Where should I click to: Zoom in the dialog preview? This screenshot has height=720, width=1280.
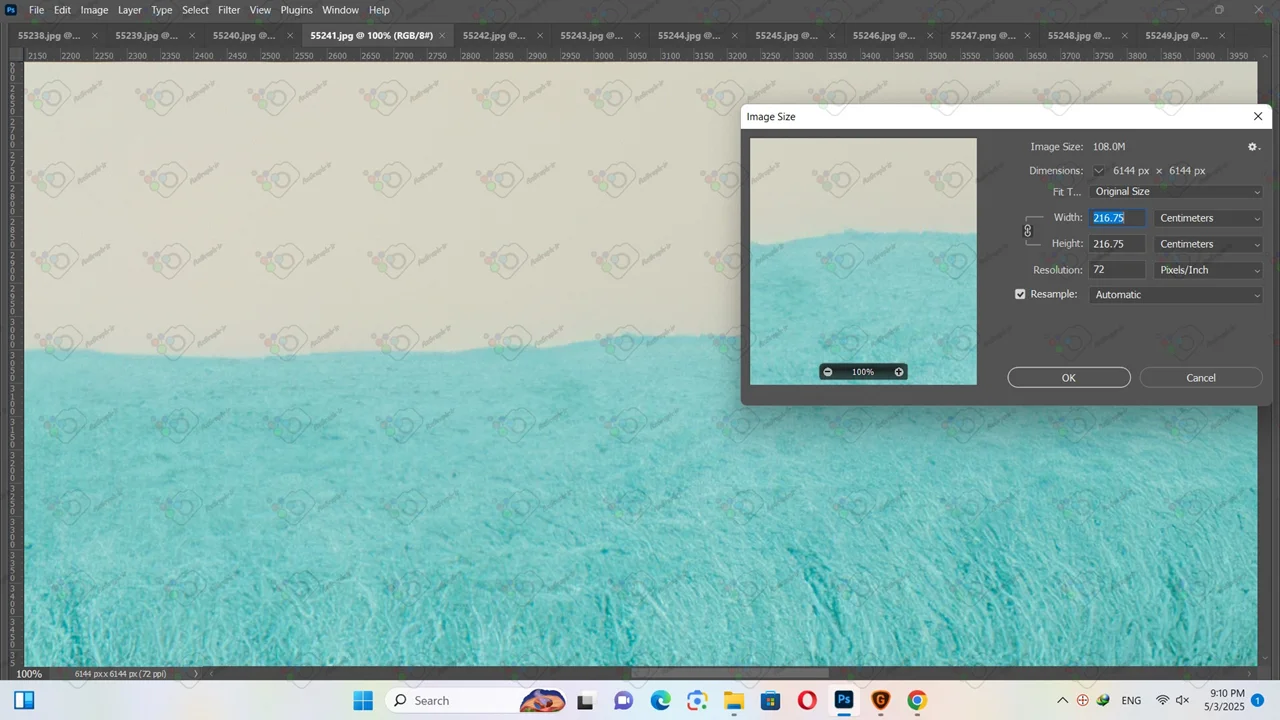click(x=899, y=372)
